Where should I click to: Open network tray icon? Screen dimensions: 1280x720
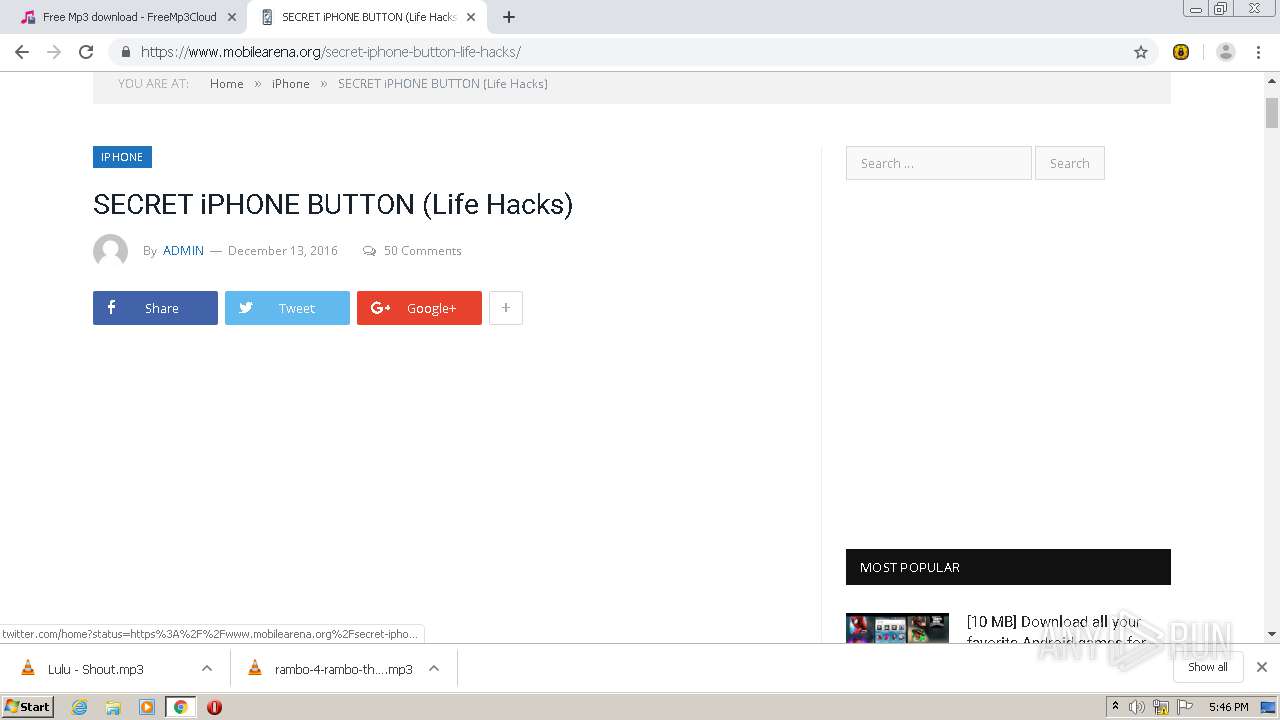(1161, 707)
